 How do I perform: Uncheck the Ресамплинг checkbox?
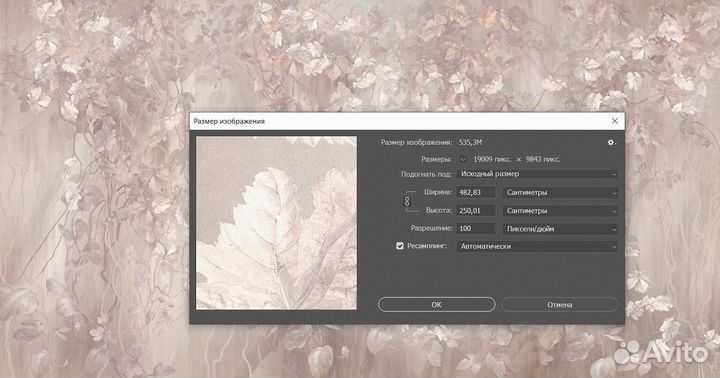tap(399, 246)
